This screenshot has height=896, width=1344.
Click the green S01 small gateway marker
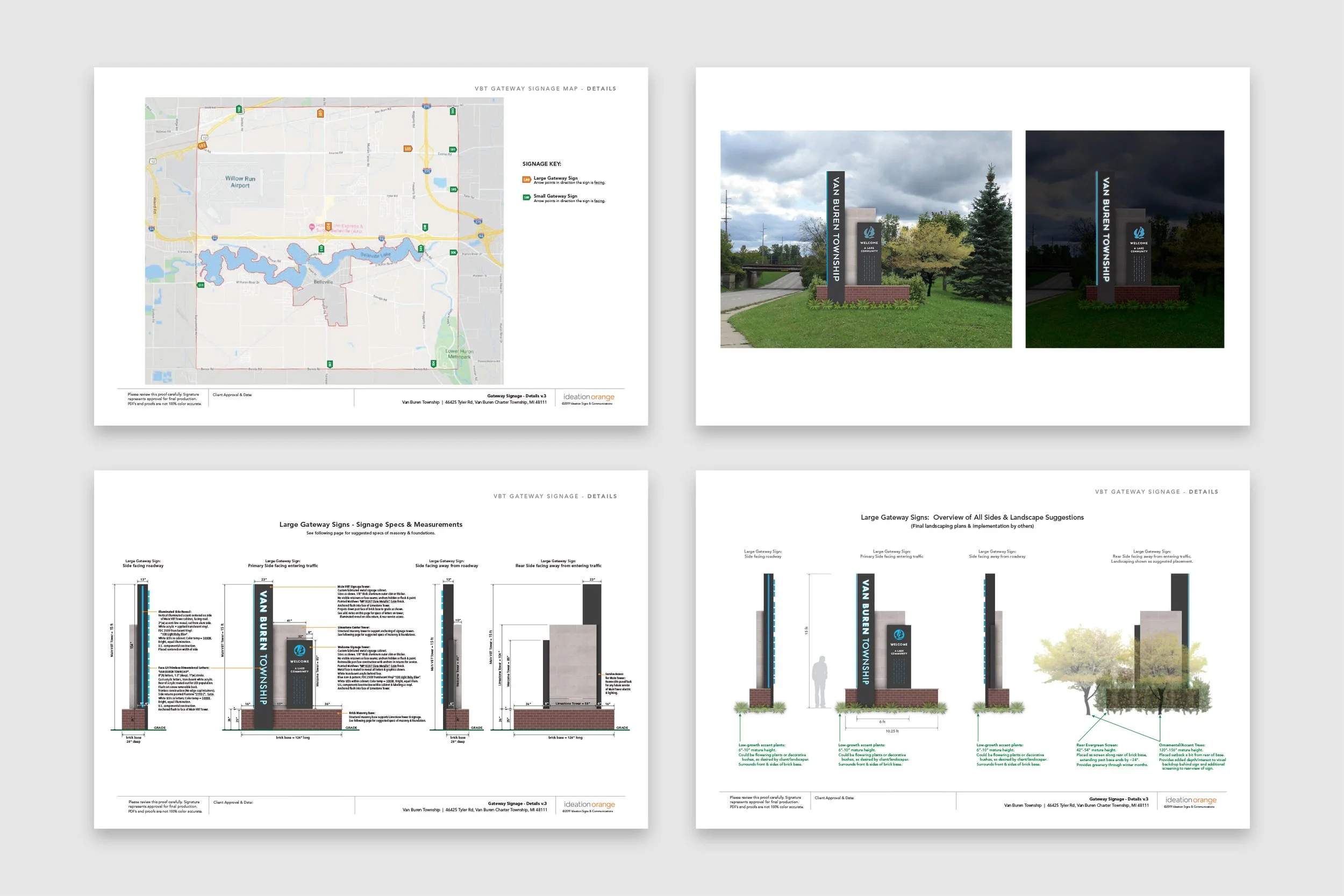pyautogui.click(x=453, y=150)
